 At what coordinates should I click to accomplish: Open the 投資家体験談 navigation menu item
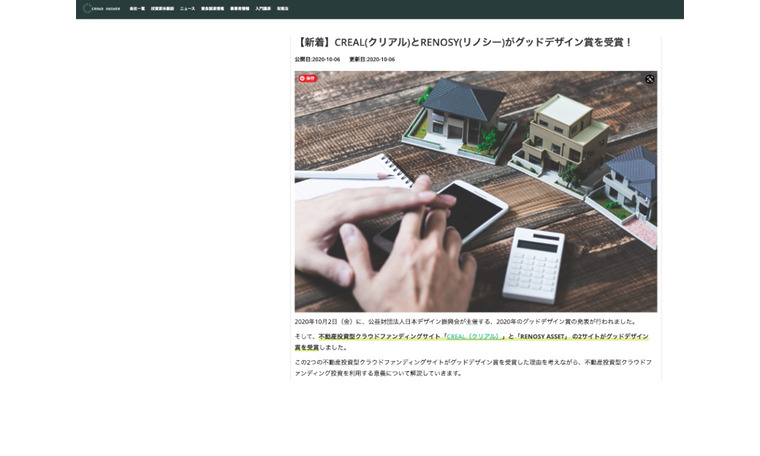162,8
